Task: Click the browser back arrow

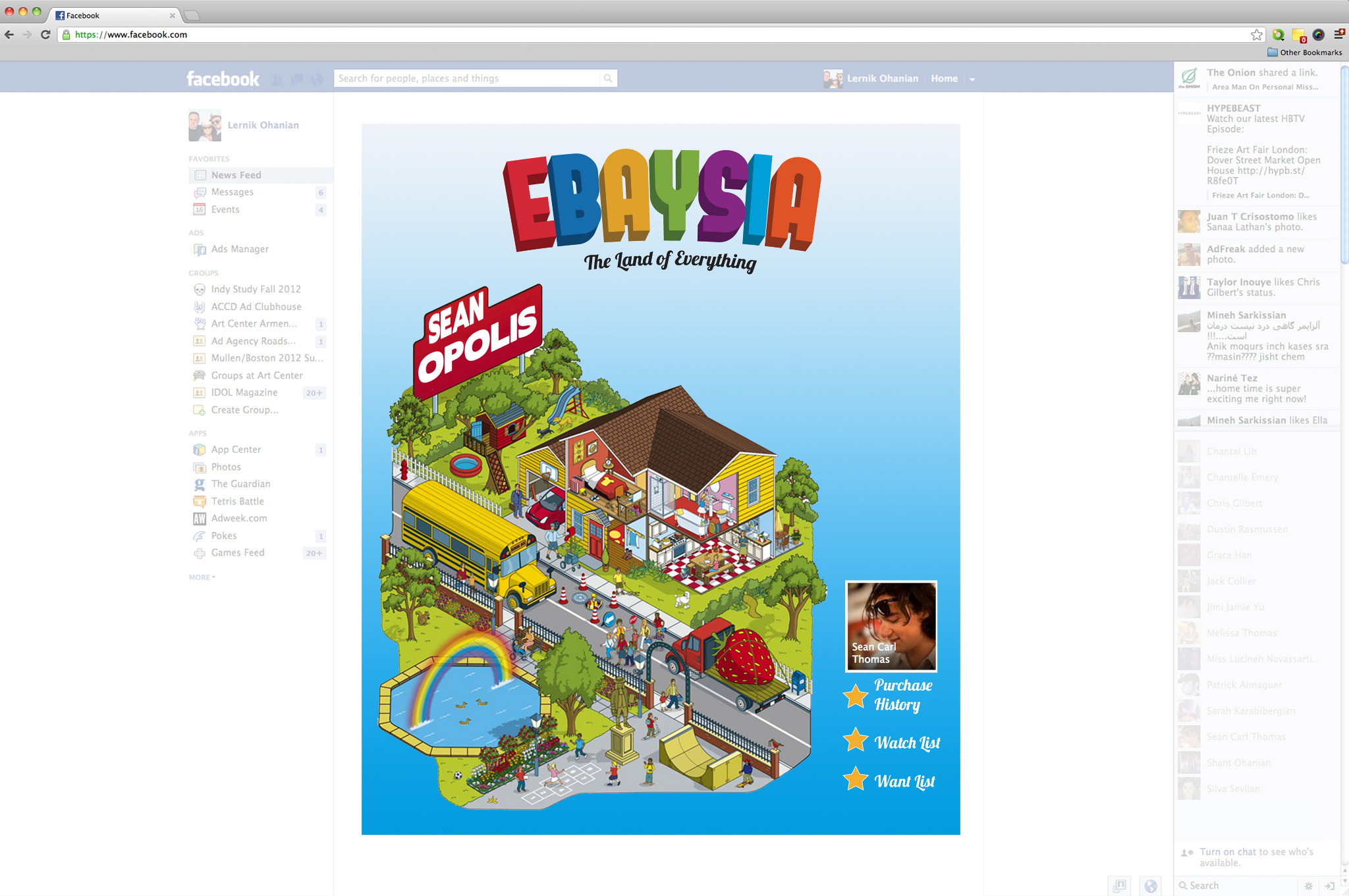Action: [x=9, y=35]
